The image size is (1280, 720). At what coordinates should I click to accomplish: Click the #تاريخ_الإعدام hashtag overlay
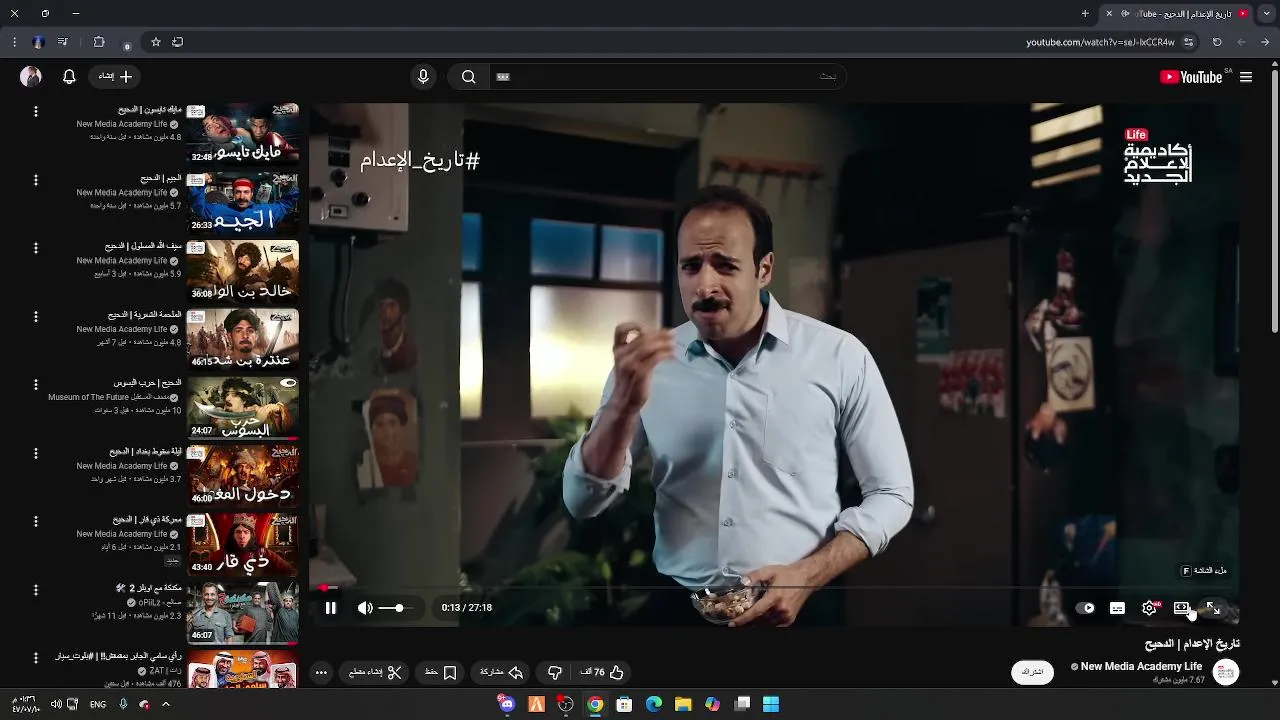[x=420, y=160]
